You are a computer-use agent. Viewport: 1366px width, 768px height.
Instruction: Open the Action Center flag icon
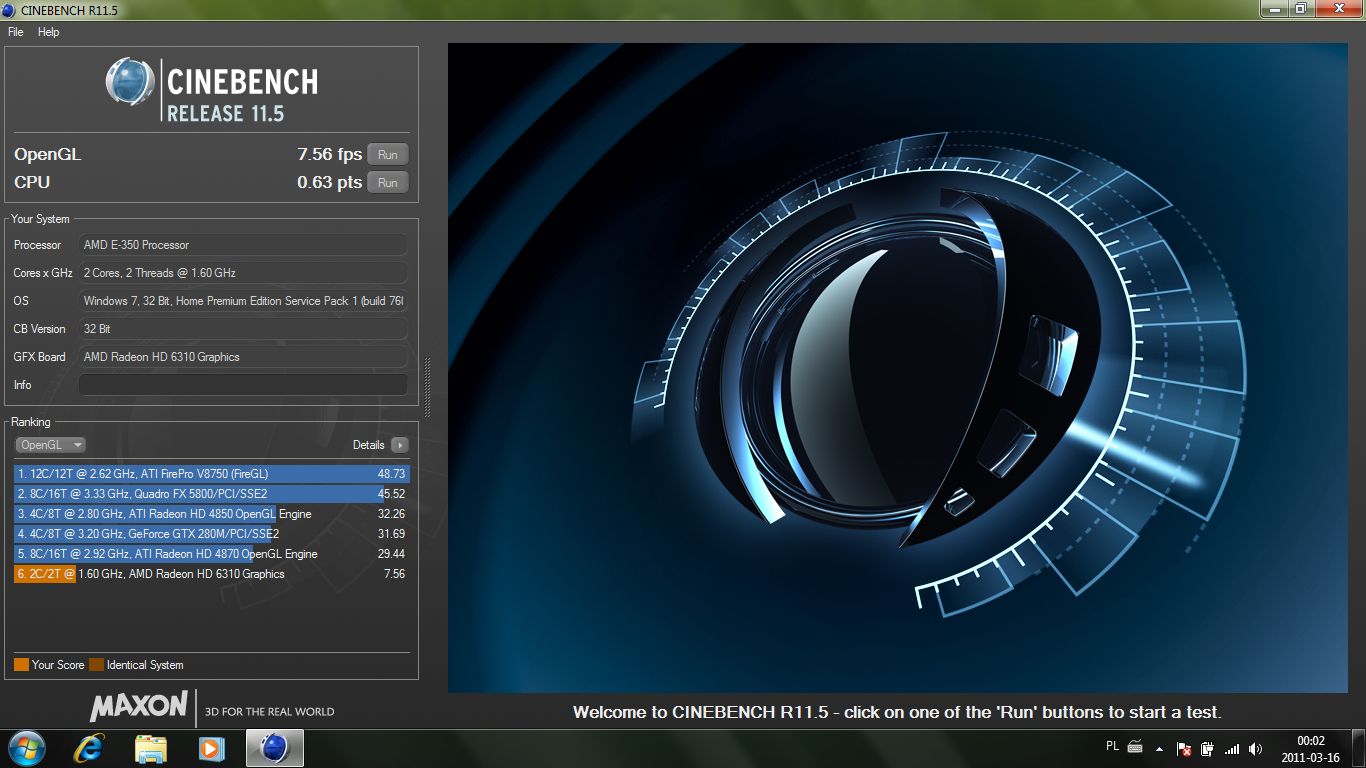click(1183, 748)
